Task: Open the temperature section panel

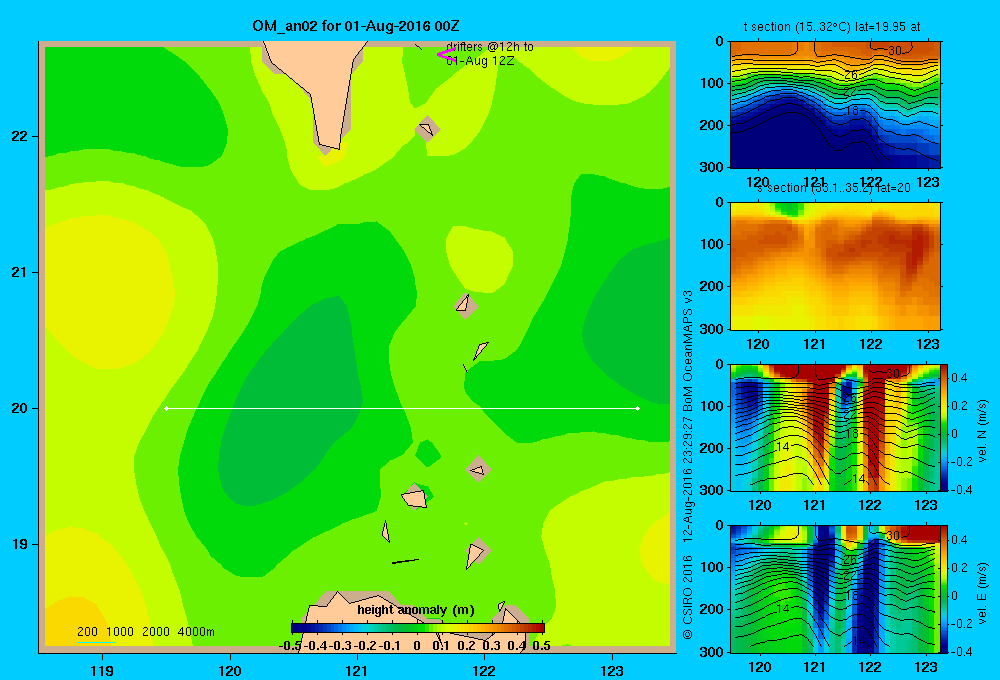Action: (x=835, y=104)
